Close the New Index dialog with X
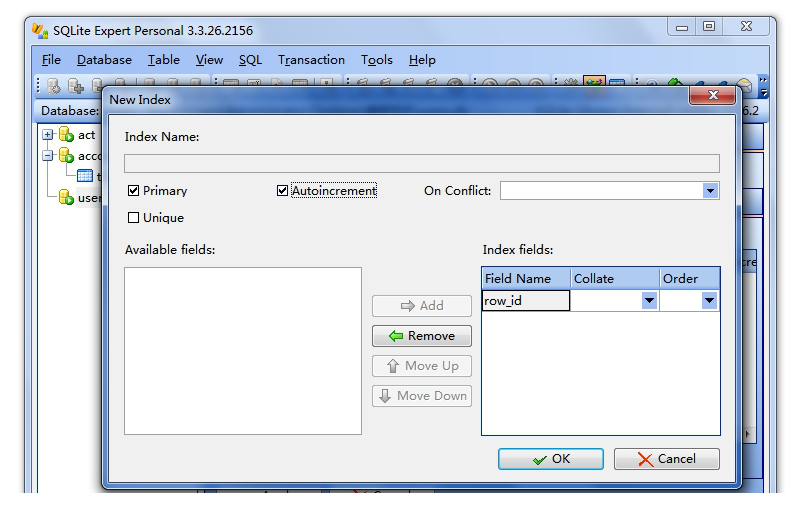This screenshot has width=800, height=512. (713, 95)
